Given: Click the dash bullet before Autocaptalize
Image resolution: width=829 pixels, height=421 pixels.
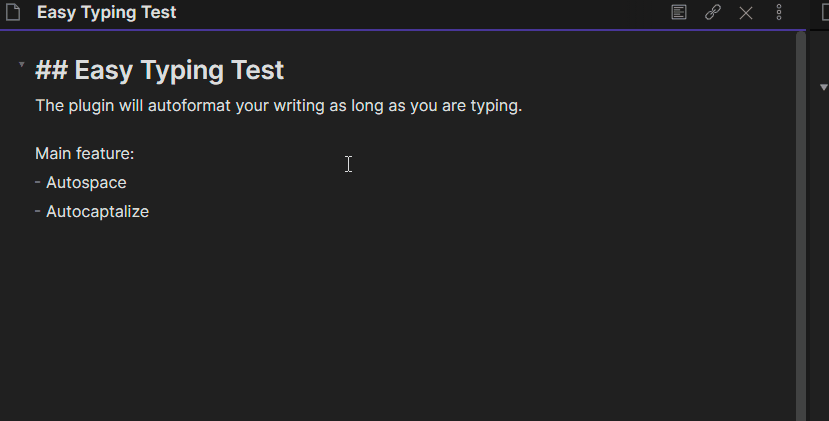Looking at the screenshot, I should click(38, 211).
